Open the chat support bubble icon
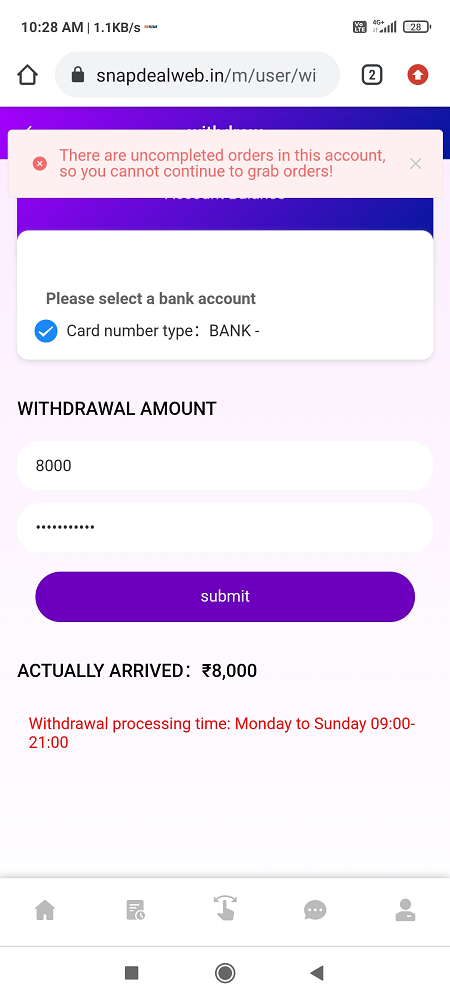 tap(315, 910)
